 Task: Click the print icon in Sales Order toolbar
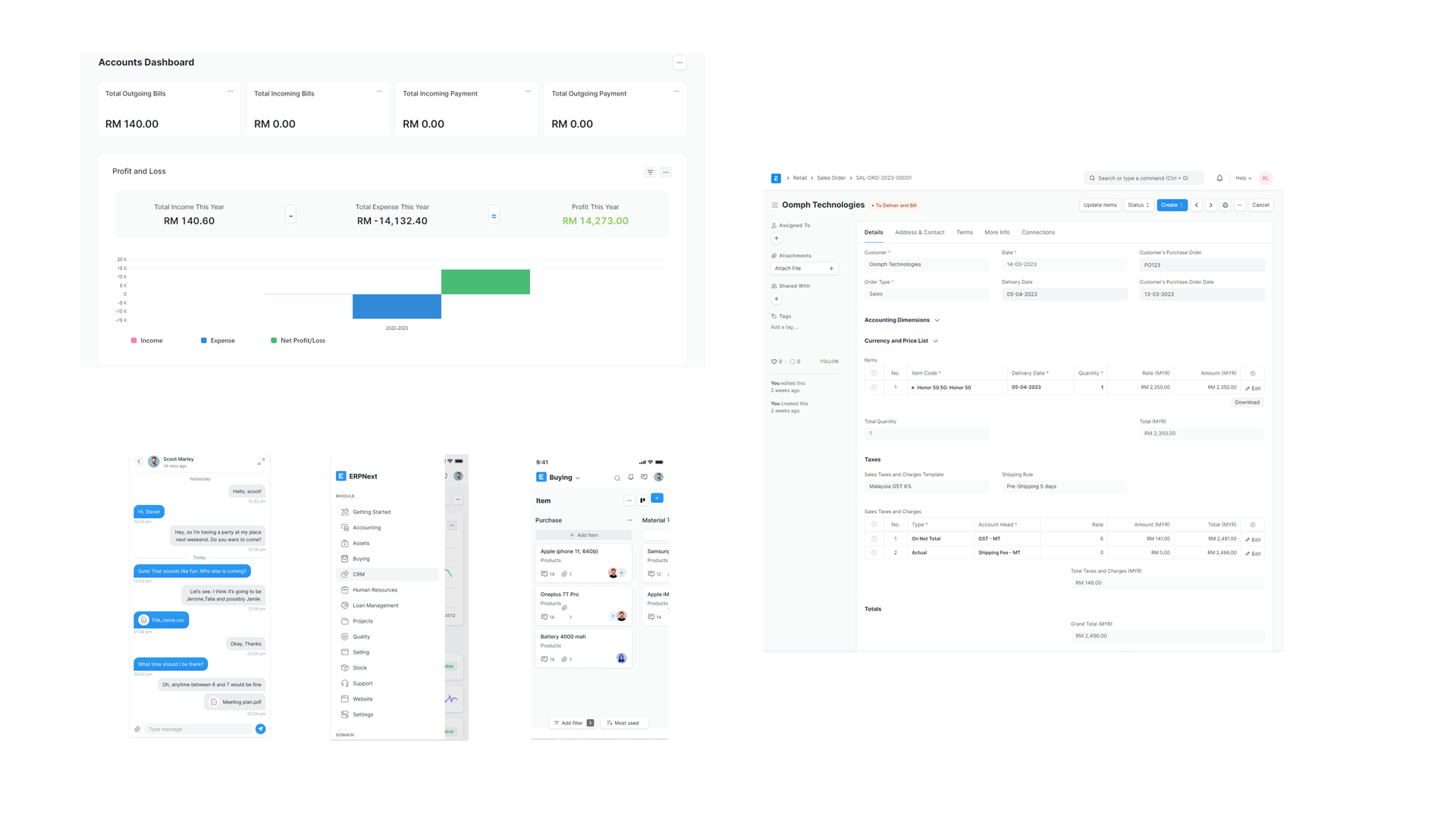pyautogui.click(x=1225, y=206)
